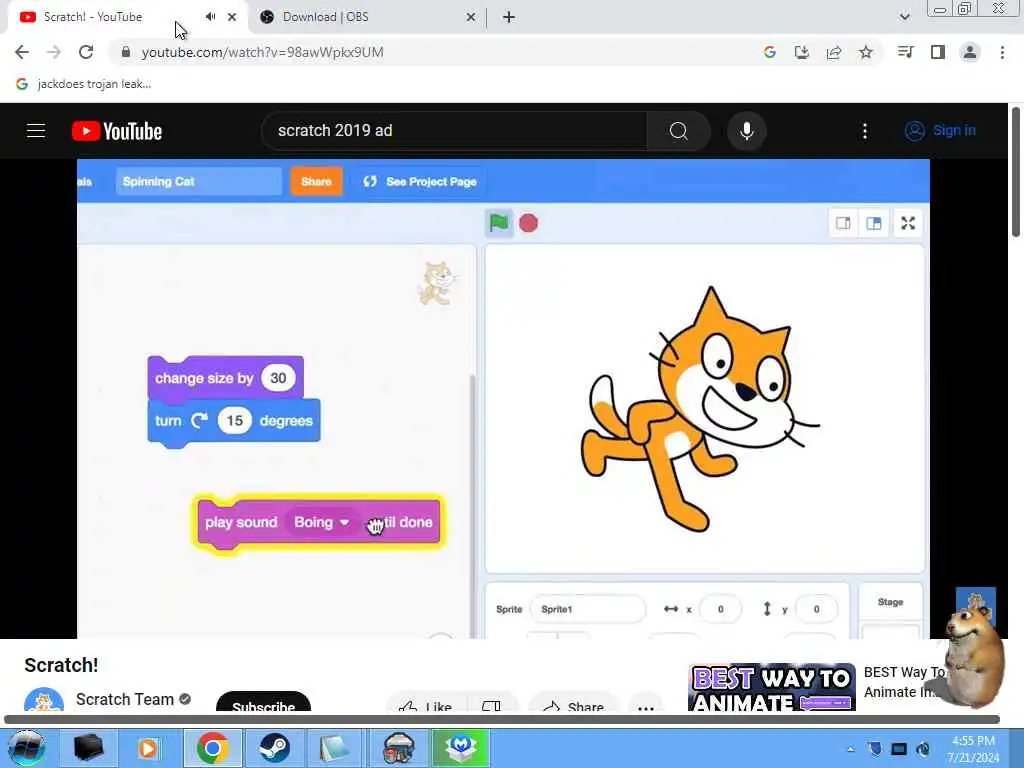Viewport: 1024px width, 768px height.
Task: Click the horizontal scrollbar at page bottom
Action: (x=502, y=720)
